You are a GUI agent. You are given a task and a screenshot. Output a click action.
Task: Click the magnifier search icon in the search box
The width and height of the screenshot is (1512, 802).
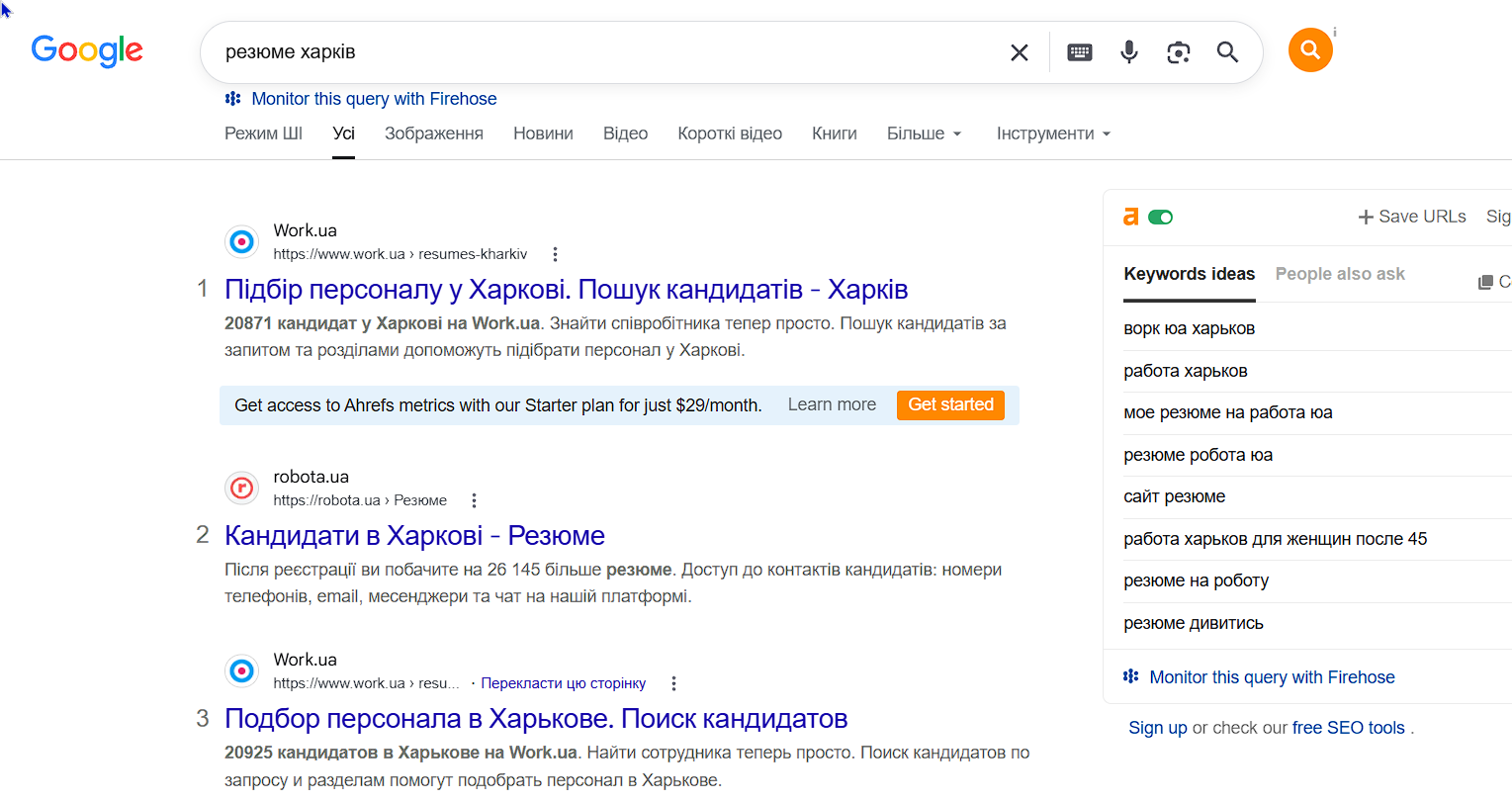(1227, 52)
